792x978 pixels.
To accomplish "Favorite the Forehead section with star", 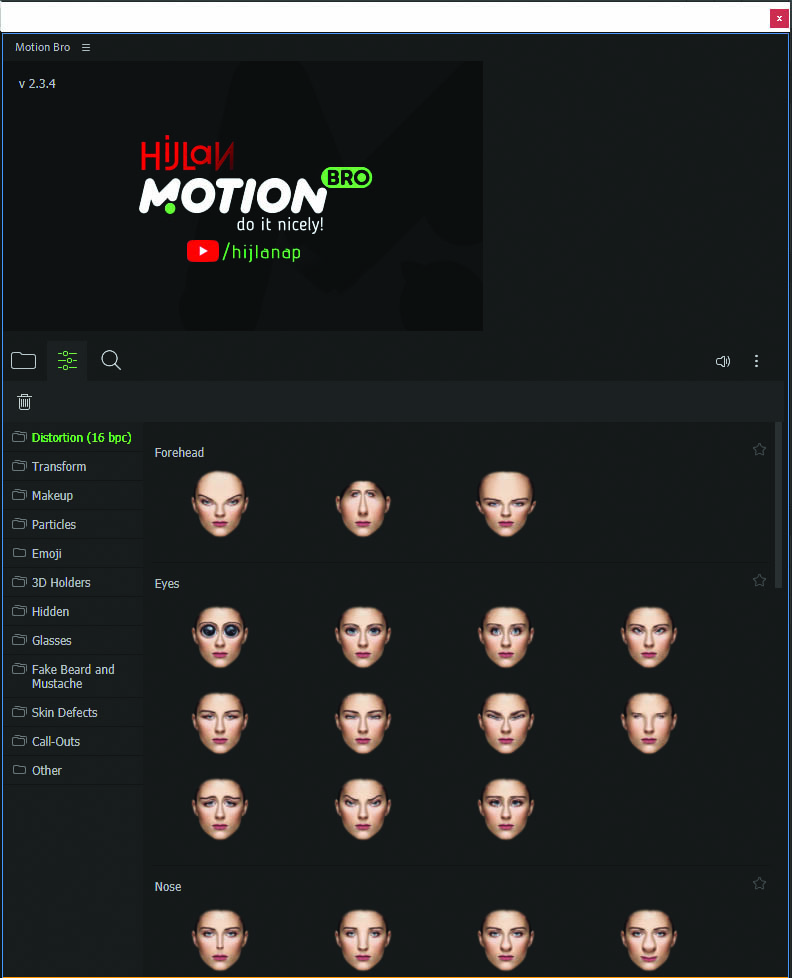I will click(x=759, y=450).
